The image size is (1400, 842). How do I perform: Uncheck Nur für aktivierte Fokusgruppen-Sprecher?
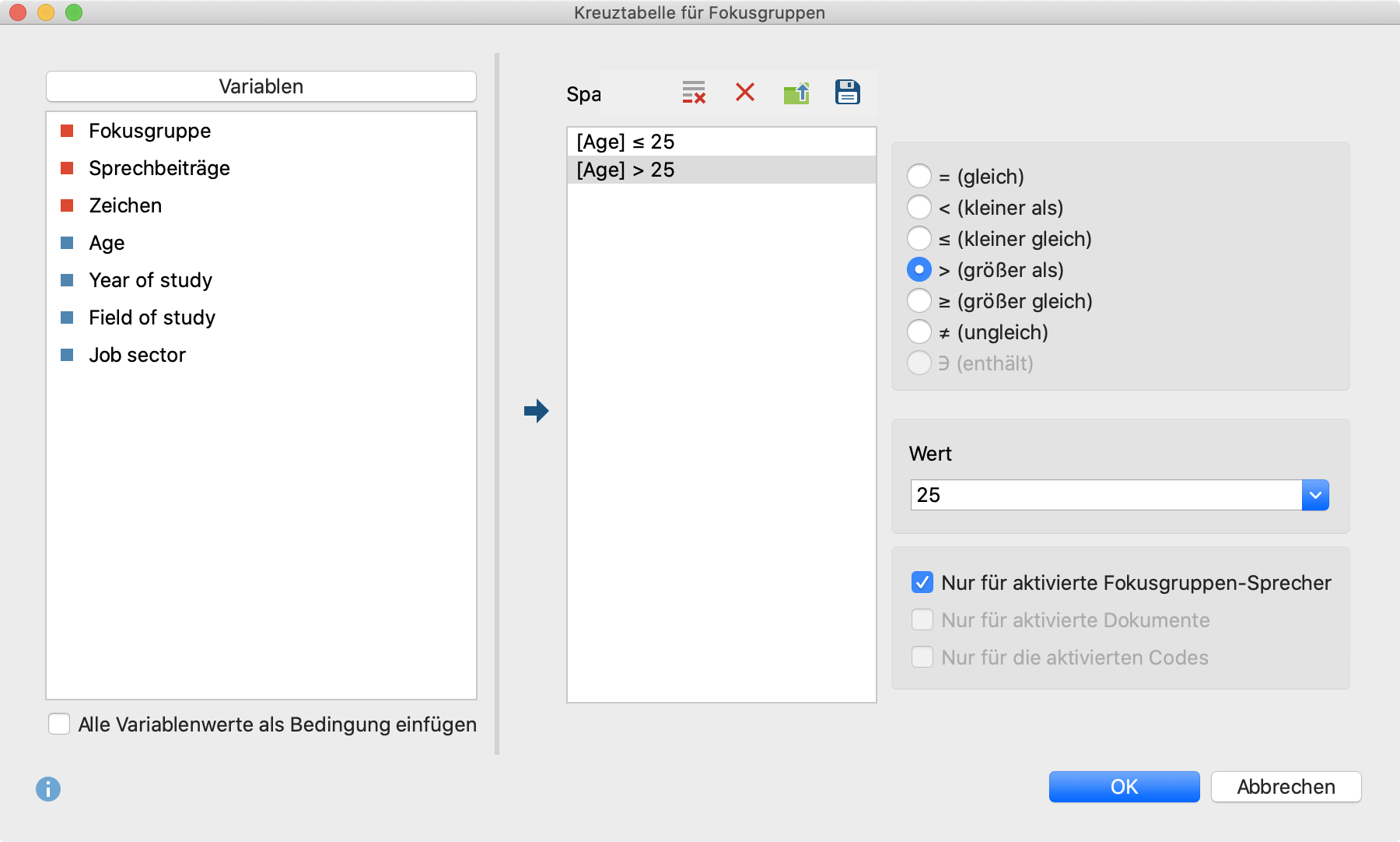click(922, 582)
